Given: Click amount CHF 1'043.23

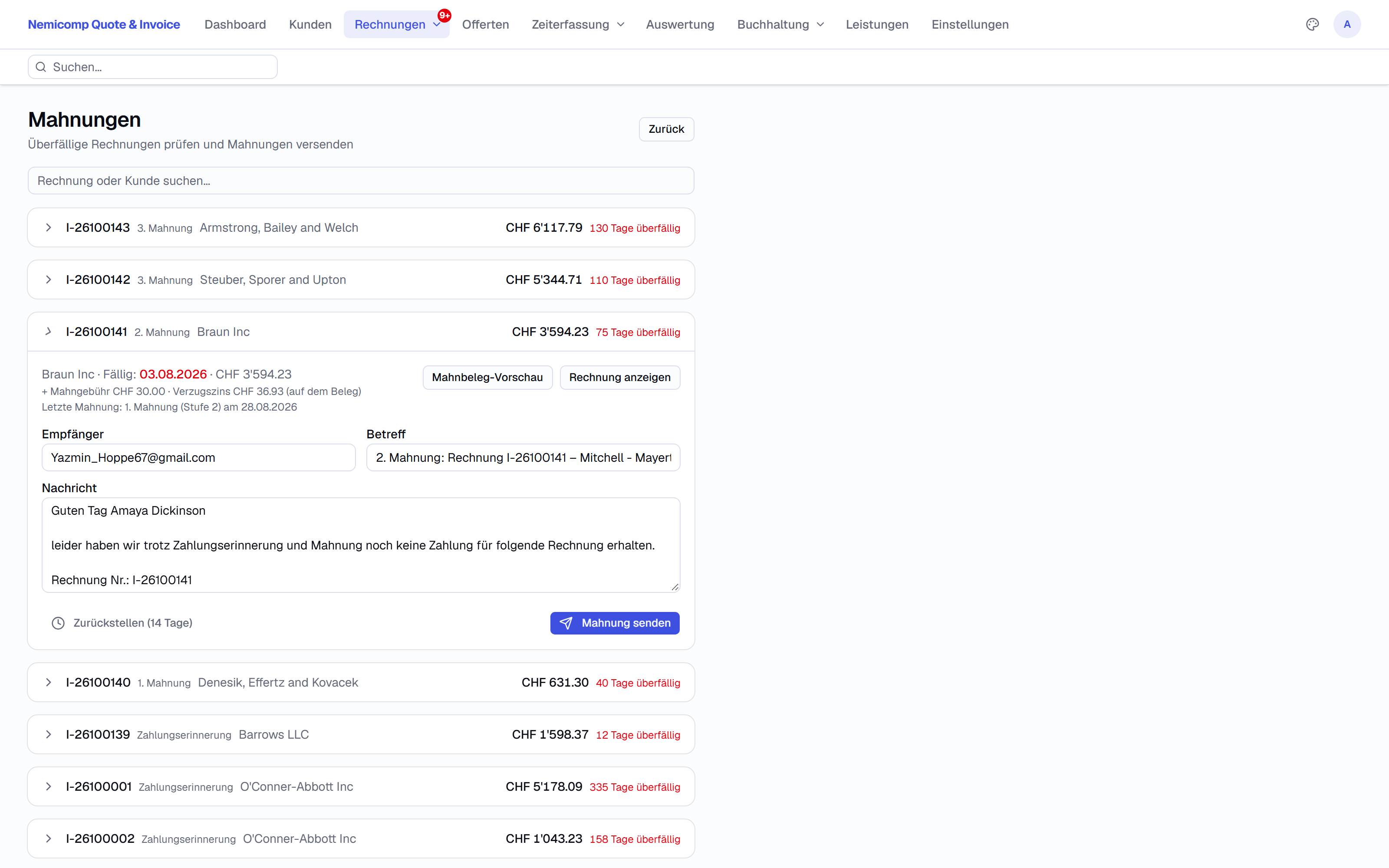Looking at the screenshot, I should pyautogui.click(x=543, y=838).
